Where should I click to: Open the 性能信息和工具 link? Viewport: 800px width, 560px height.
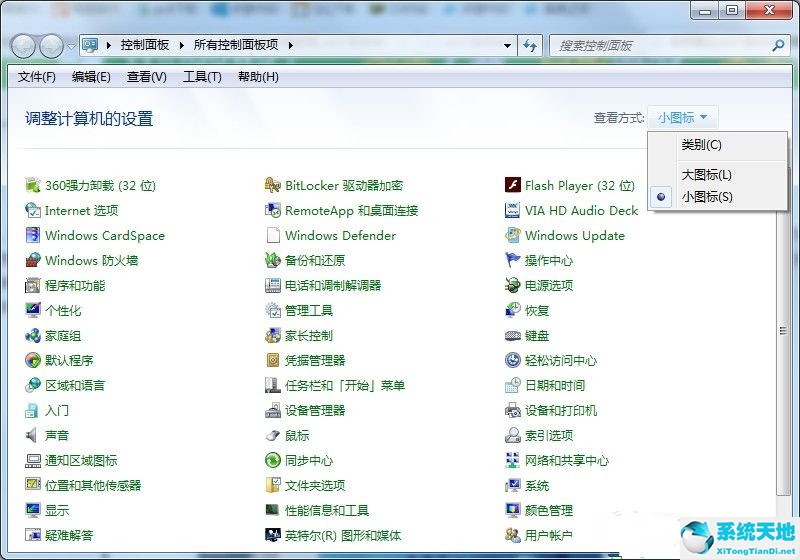pyautogui.click(x=327, y=511)
